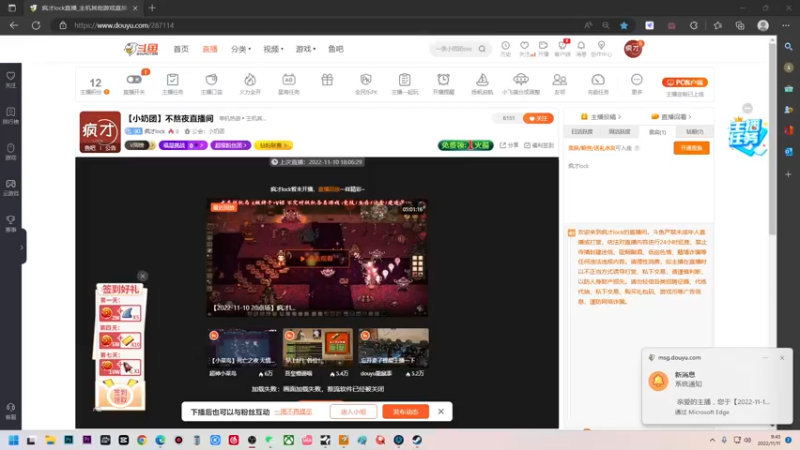800x450 pixels.
Task: Click the start-streaming camera icon
Action: pos(543,46)
